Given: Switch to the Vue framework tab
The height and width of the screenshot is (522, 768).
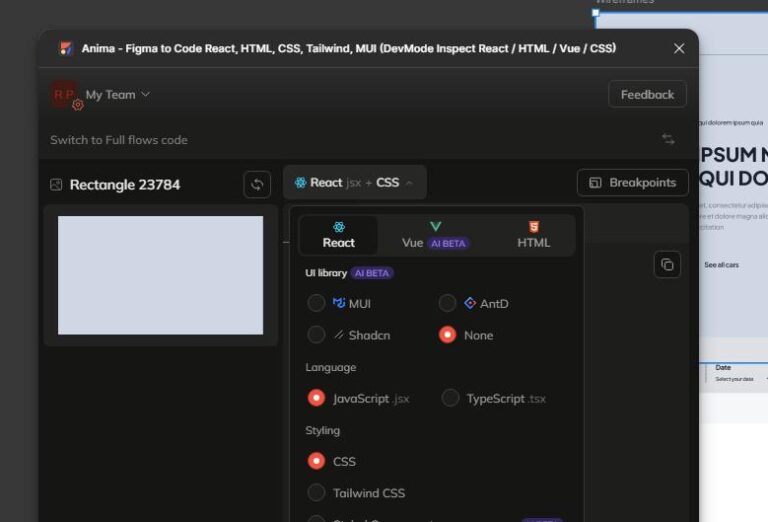Looking at the screenshot, I should pos(435,235).
